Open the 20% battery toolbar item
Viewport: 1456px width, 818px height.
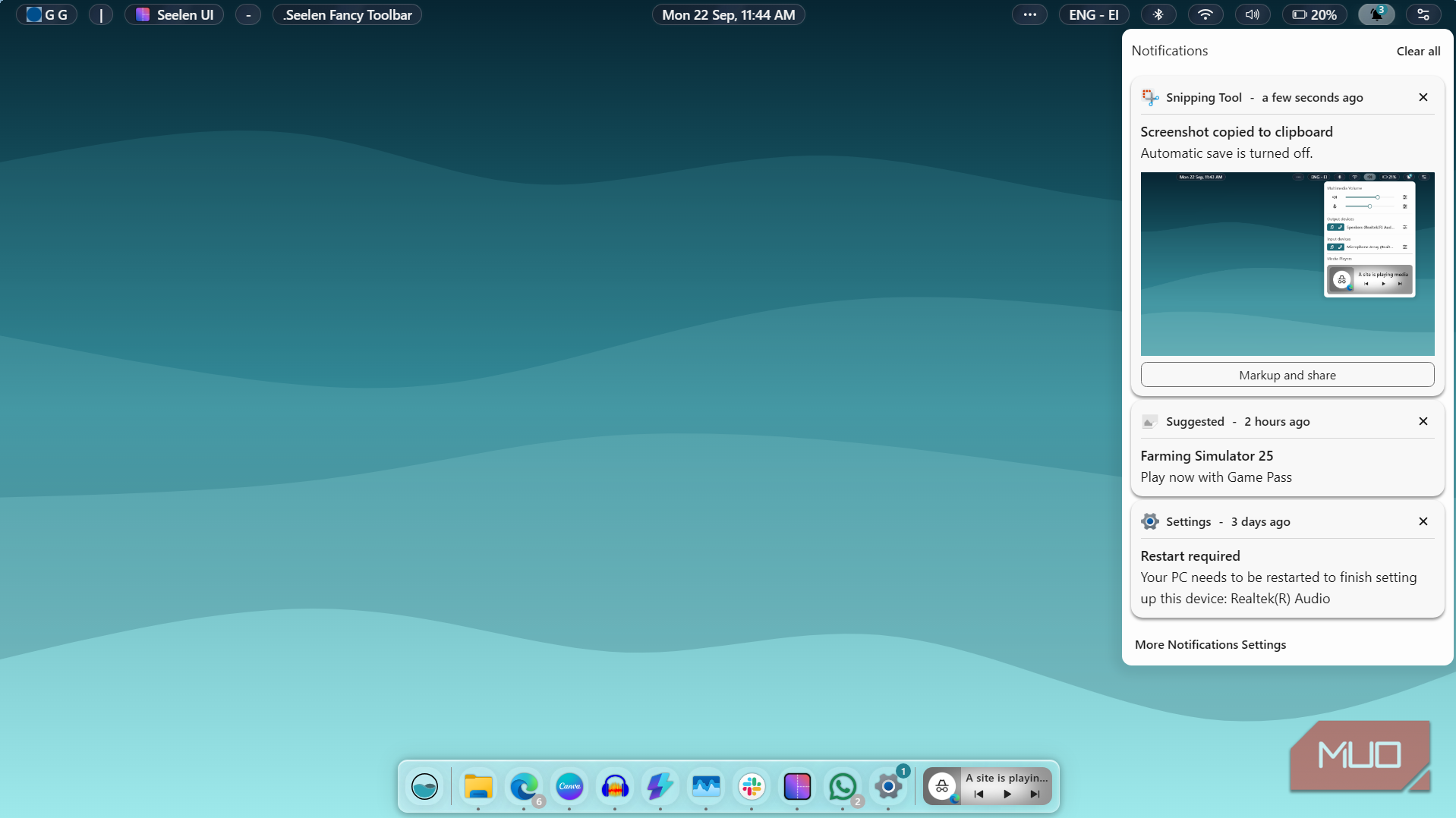pos(1314,14)
